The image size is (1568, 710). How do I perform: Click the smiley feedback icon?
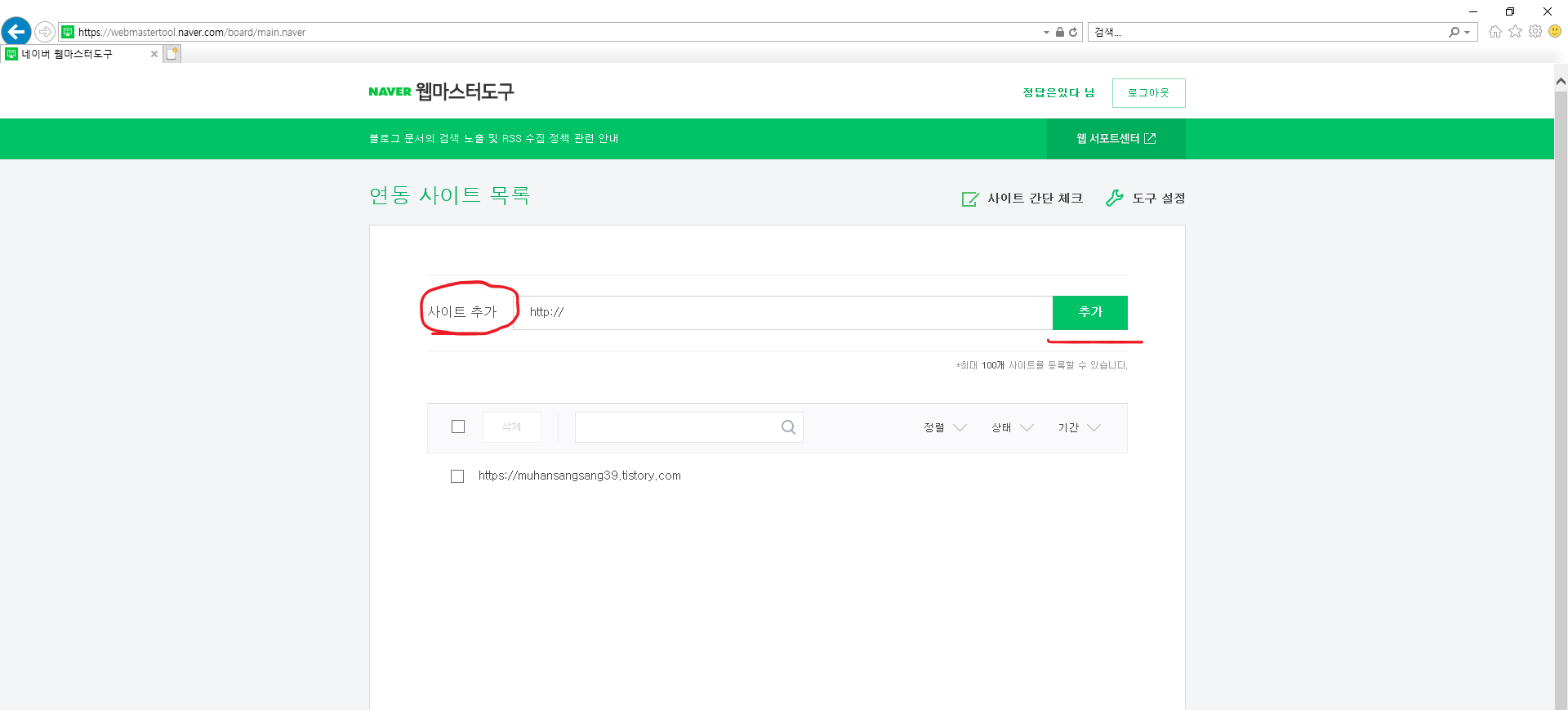tap(1555, 31)
